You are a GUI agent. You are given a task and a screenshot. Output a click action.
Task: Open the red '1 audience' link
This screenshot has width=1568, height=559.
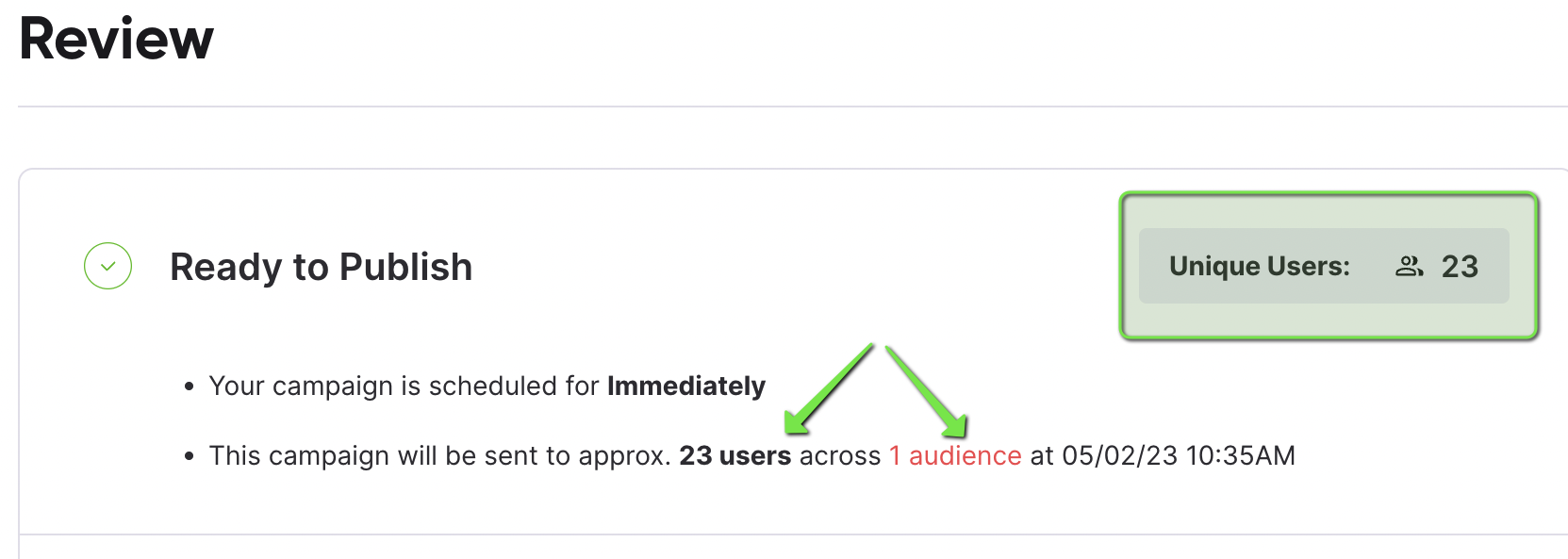[x=955, y=455]
